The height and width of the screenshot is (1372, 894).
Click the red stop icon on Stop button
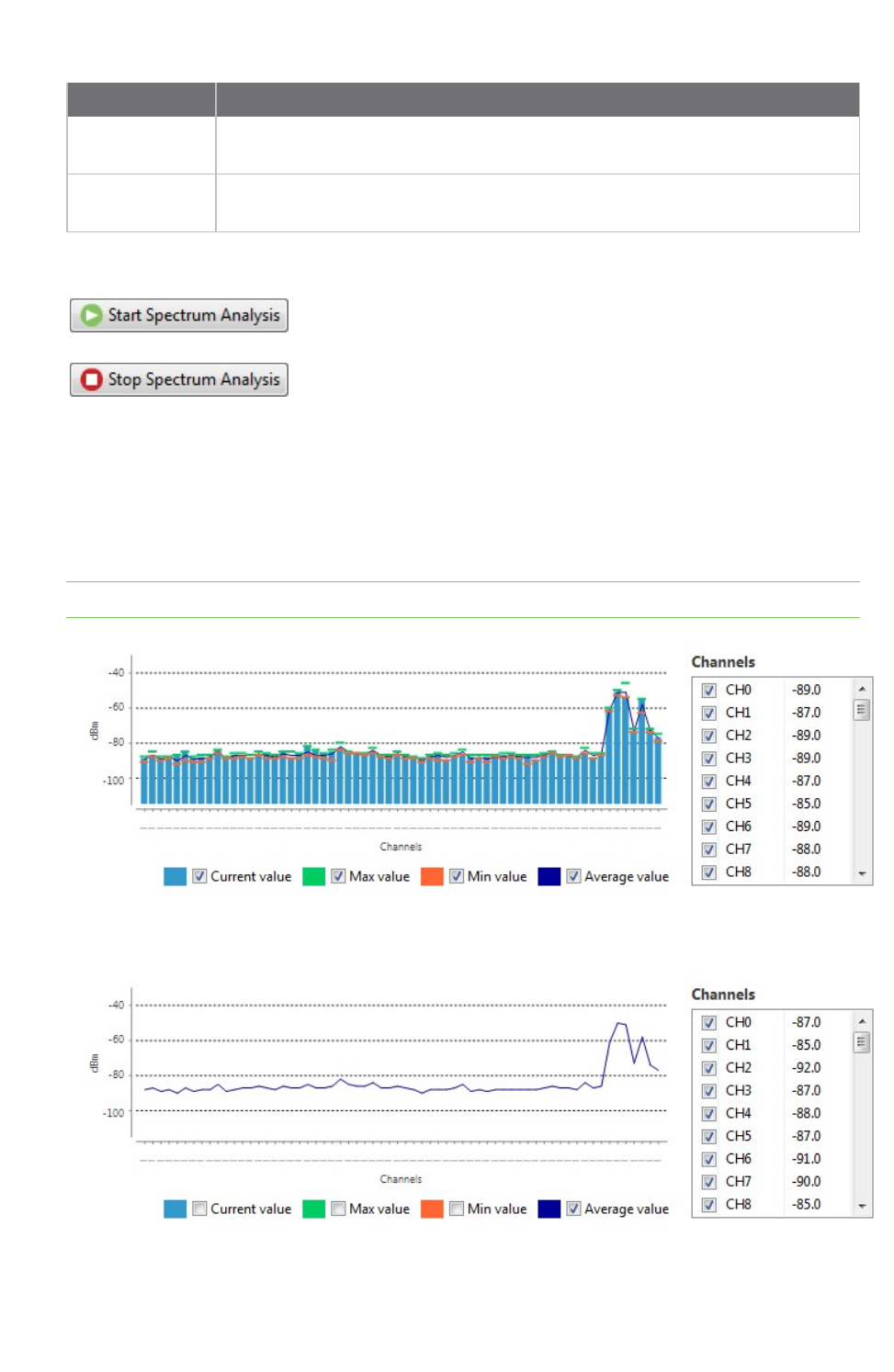(91, 379)
